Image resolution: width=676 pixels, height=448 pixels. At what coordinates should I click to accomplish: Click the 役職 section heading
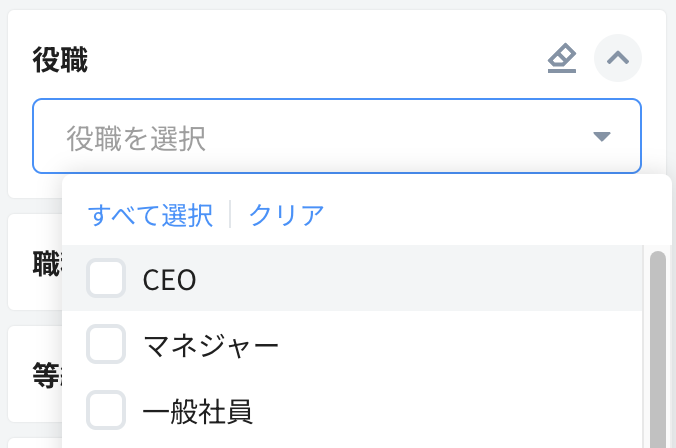(x=60, y=60)
